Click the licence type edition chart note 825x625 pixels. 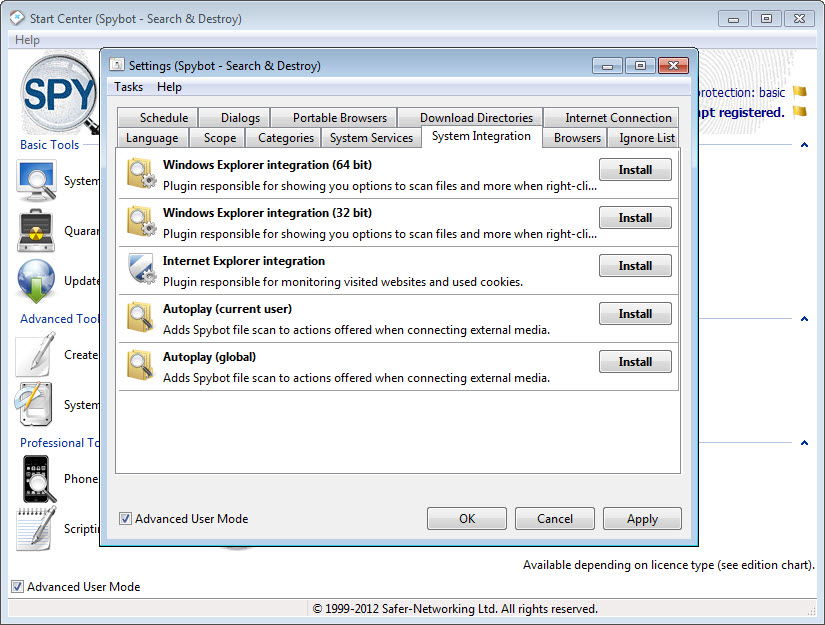click(x=669, y=565)
